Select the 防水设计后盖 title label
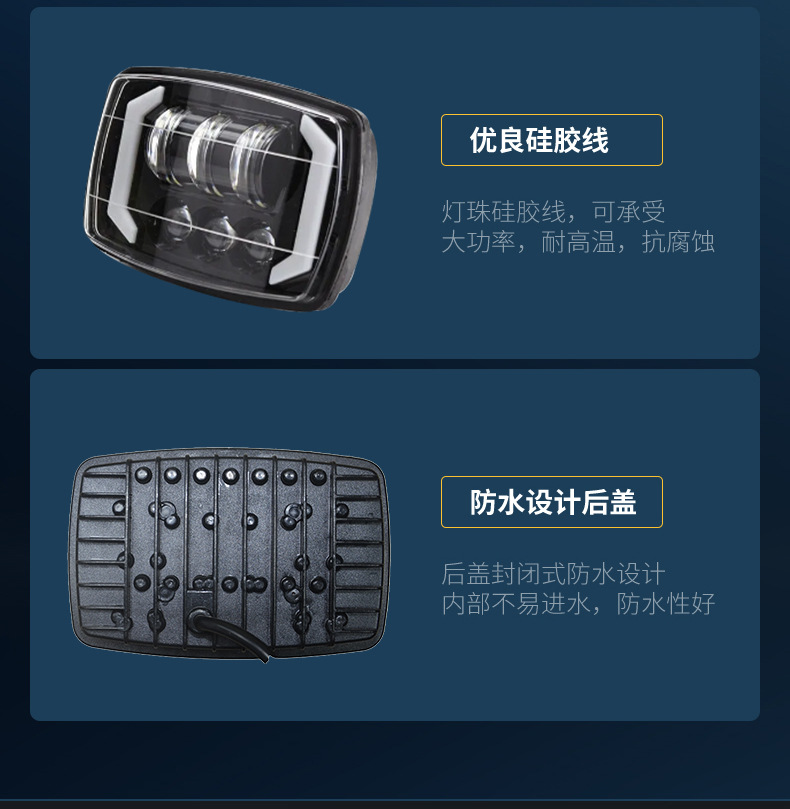The width and height of the screenshot is (790, 809). pos(552,502)
